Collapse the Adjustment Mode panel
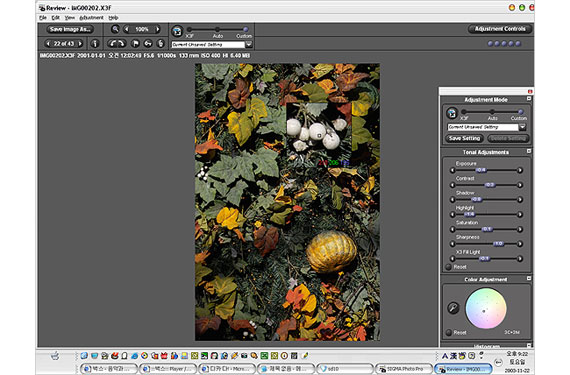This screenshot has height=375, width=570. [529, 98]
